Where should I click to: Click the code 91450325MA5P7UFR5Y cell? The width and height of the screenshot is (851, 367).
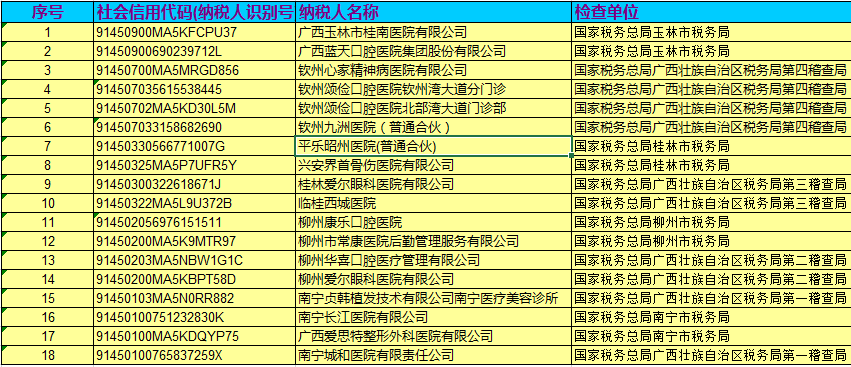pos(194,165)
